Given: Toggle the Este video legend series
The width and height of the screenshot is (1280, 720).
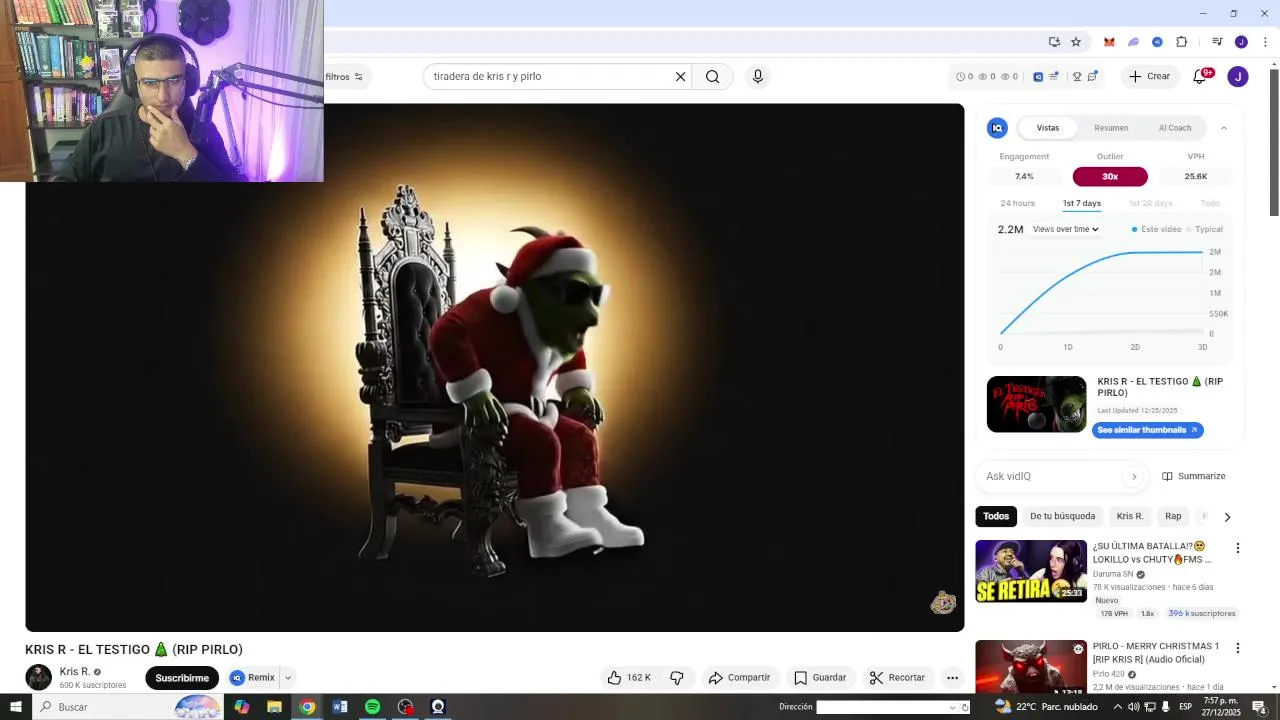Looking at the screenshot, I should (1156, 229).
